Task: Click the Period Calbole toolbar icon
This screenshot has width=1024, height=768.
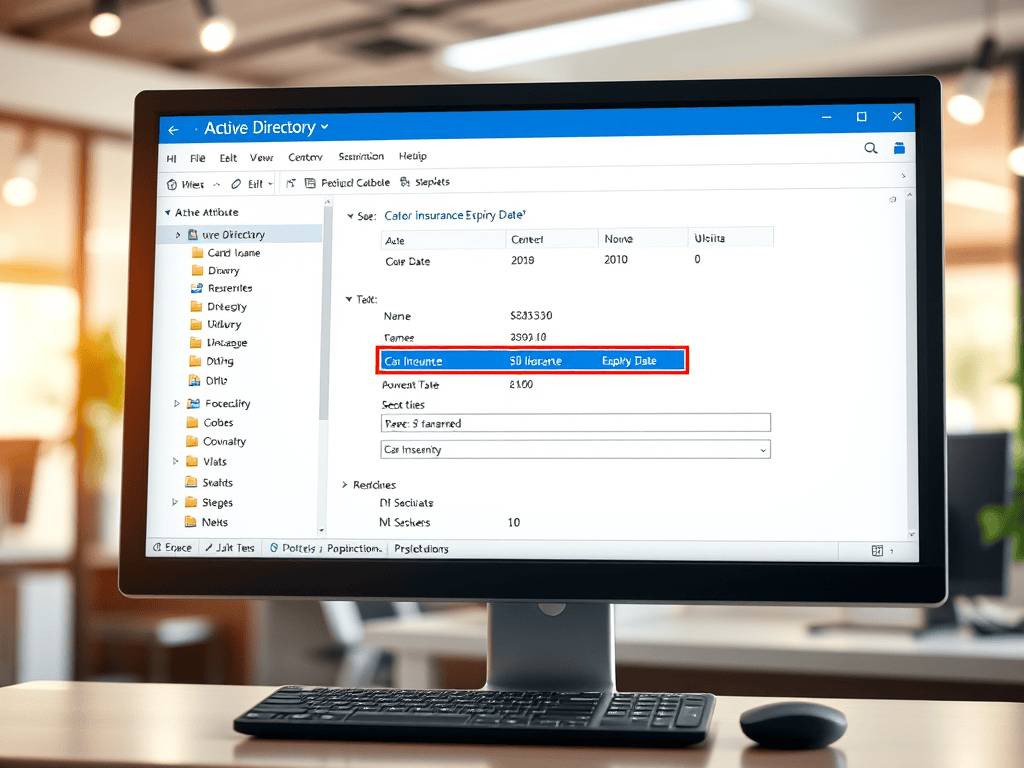Action: (x=310, y=184)
